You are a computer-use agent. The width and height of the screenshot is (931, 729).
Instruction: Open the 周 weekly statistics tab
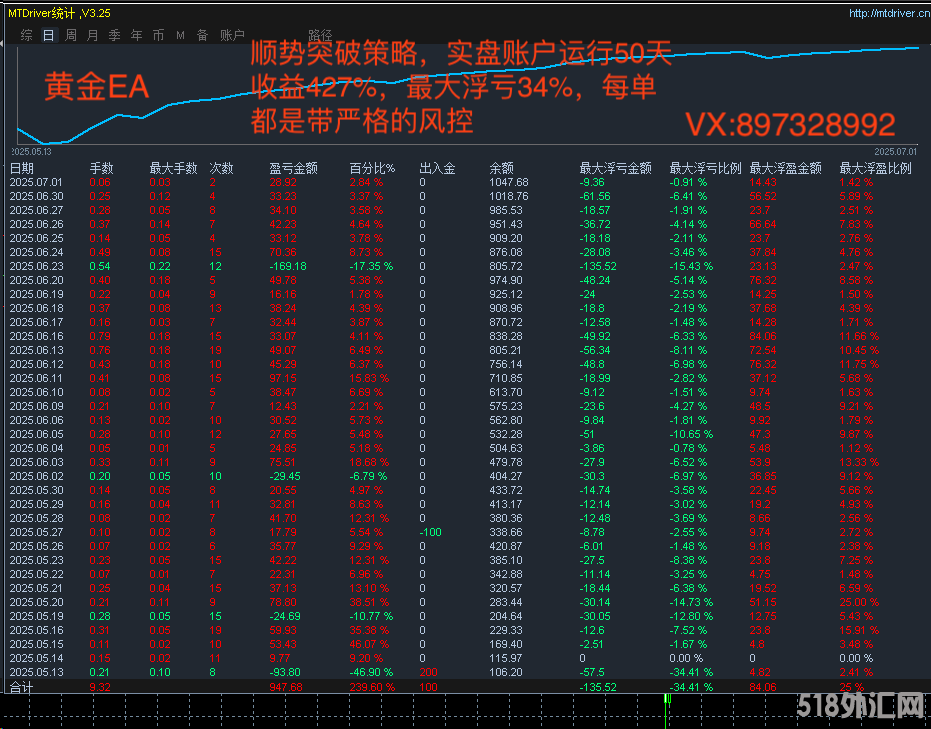coord(70,36)
